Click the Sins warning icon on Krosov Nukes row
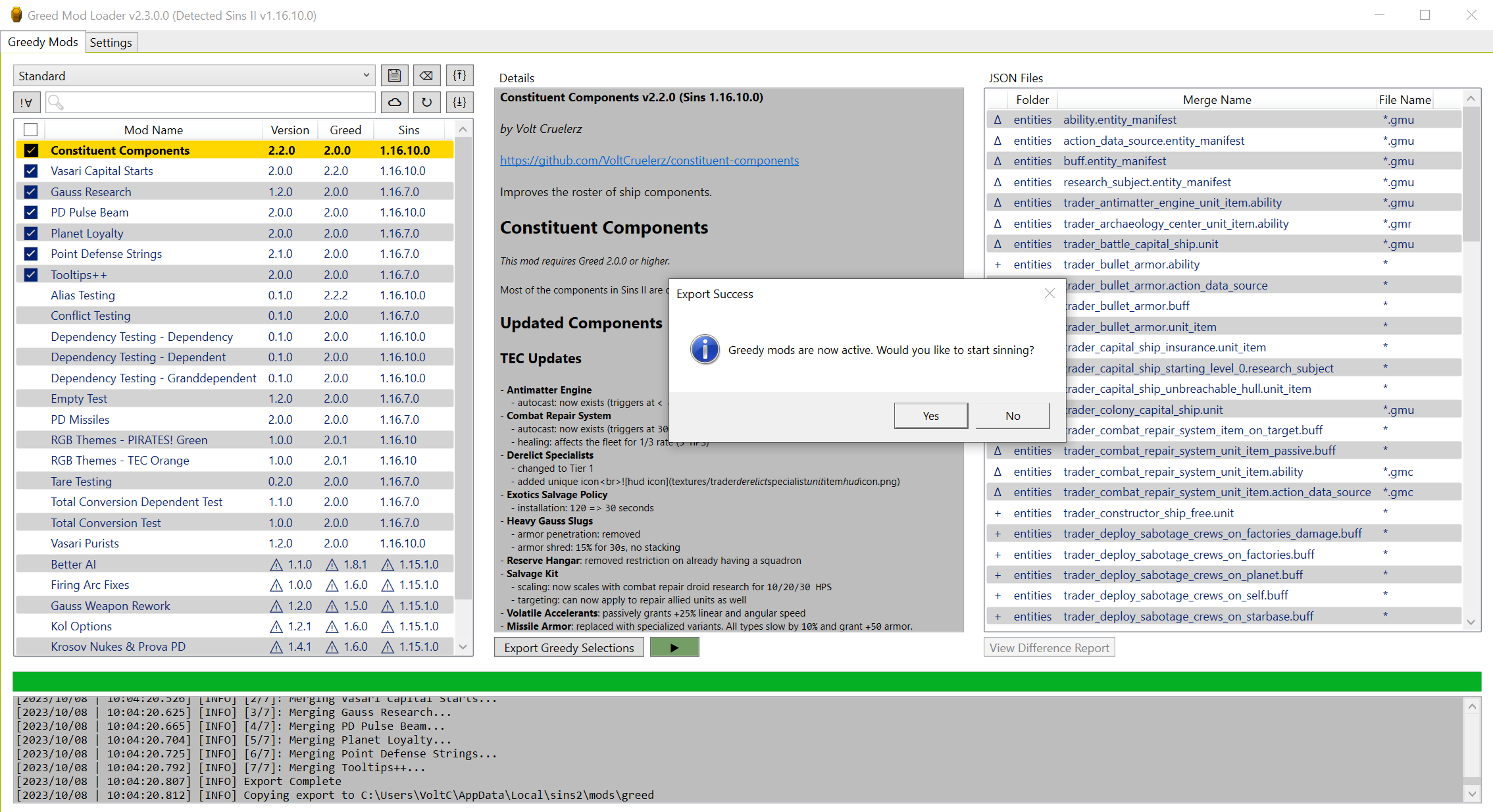The image size is (1493, 812). click(x=388, y=647)
